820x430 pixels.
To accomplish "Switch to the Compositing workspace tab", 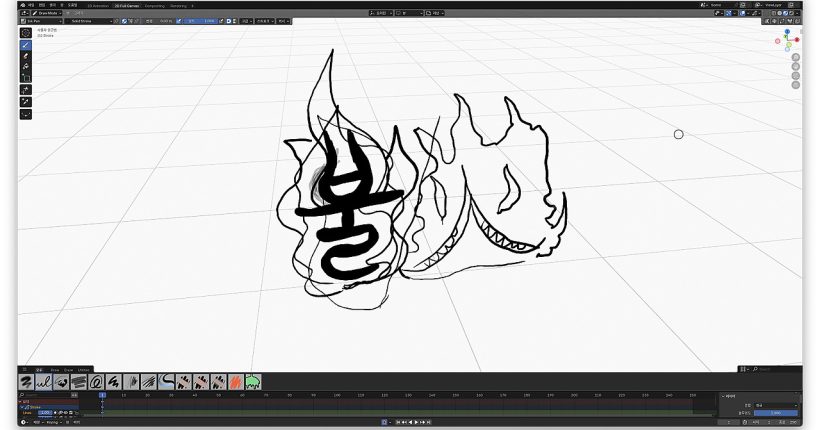I will click(x=154, y=5).
